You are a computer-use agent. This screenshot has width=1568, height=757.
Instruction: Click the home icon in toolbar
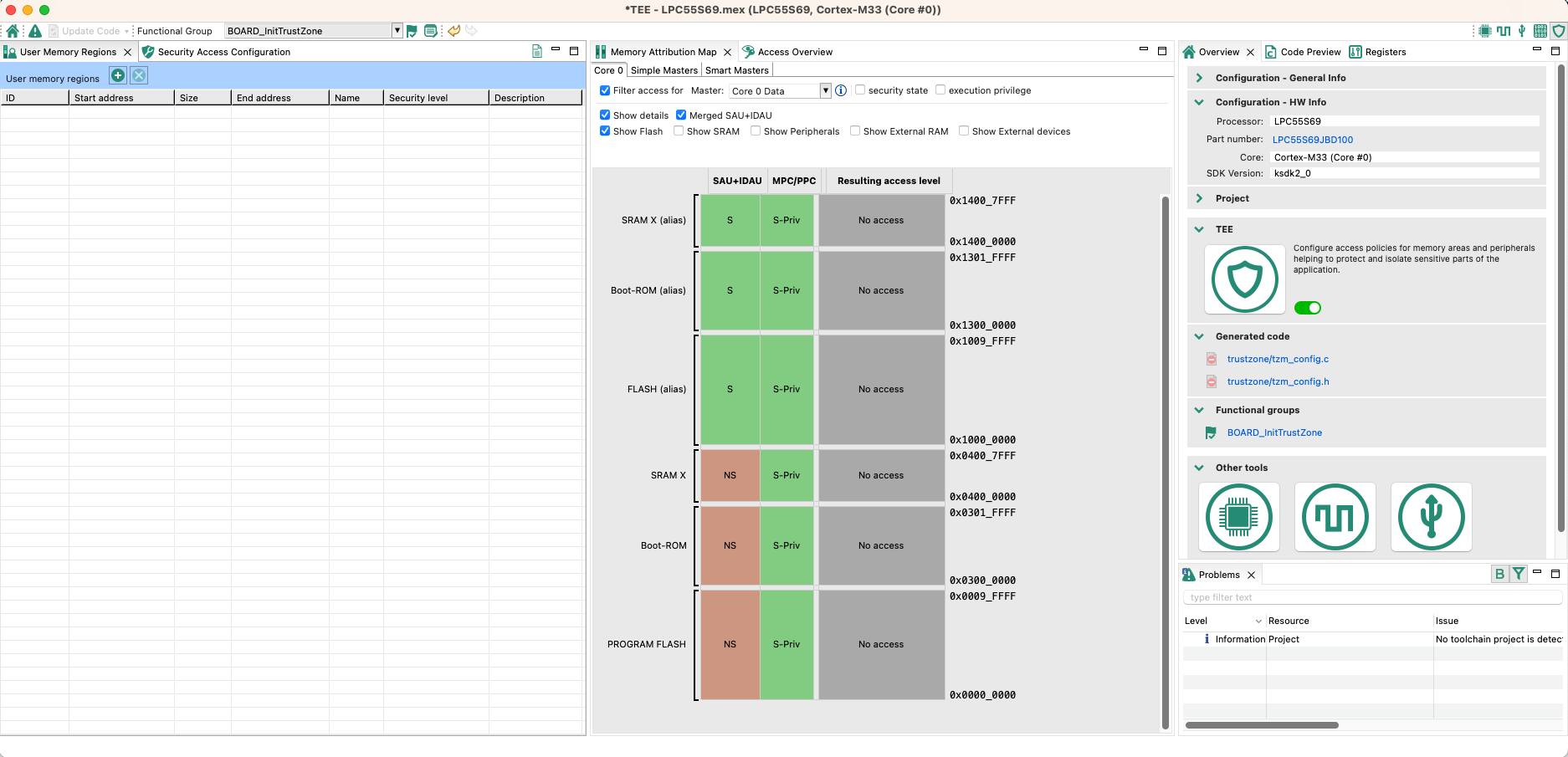13,31
